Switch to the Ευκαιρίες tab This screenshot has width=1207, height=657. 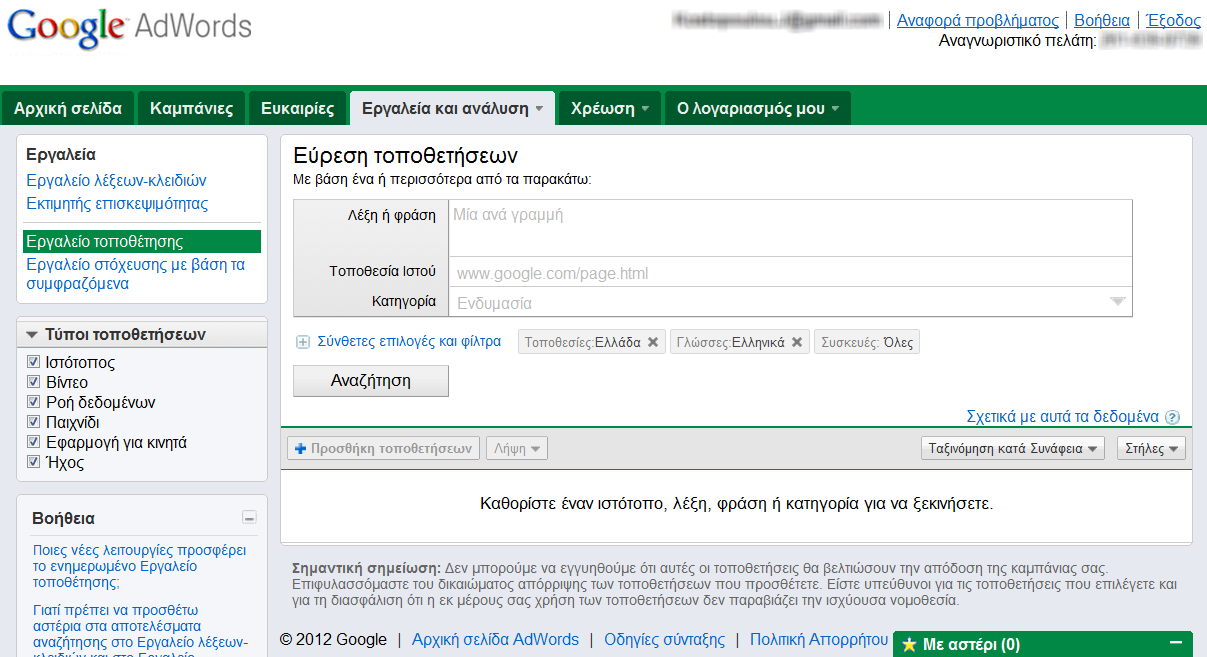[297, 109]
